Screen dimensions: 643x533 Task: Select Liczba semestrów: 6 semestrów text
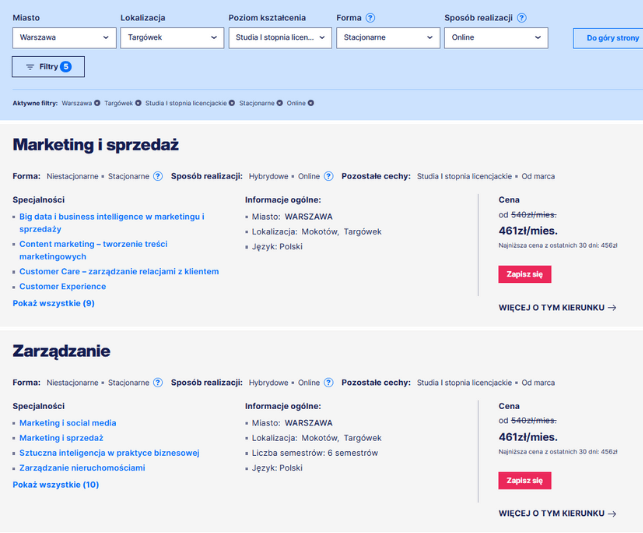pyautogui.click(x=315, y=453)
